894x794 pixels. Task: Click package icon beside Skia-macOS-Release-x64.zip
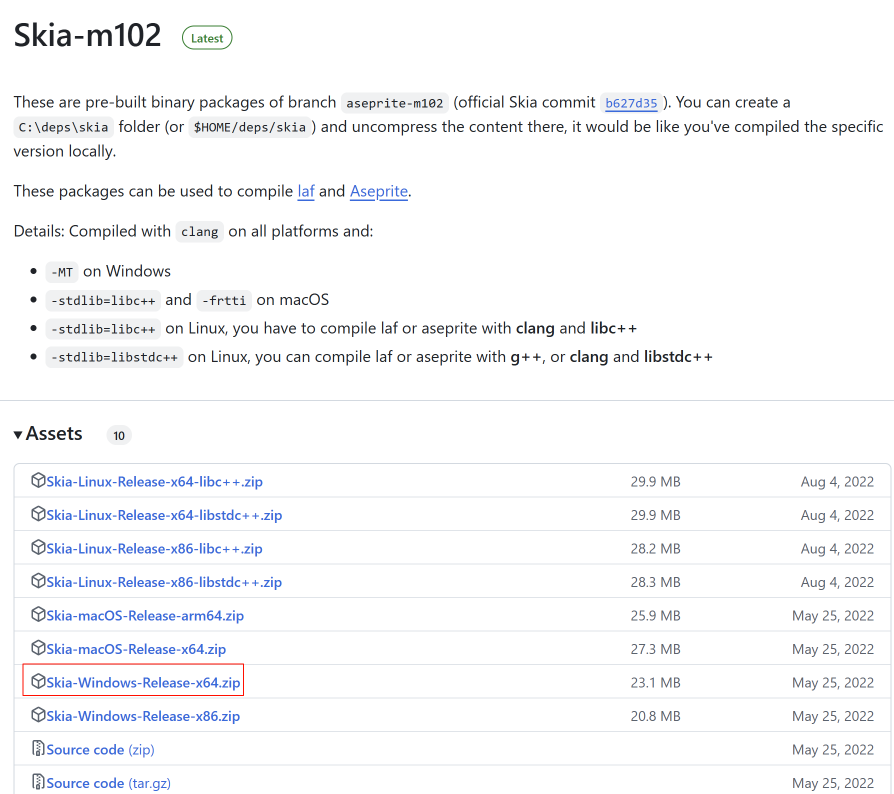pos(38,648)
